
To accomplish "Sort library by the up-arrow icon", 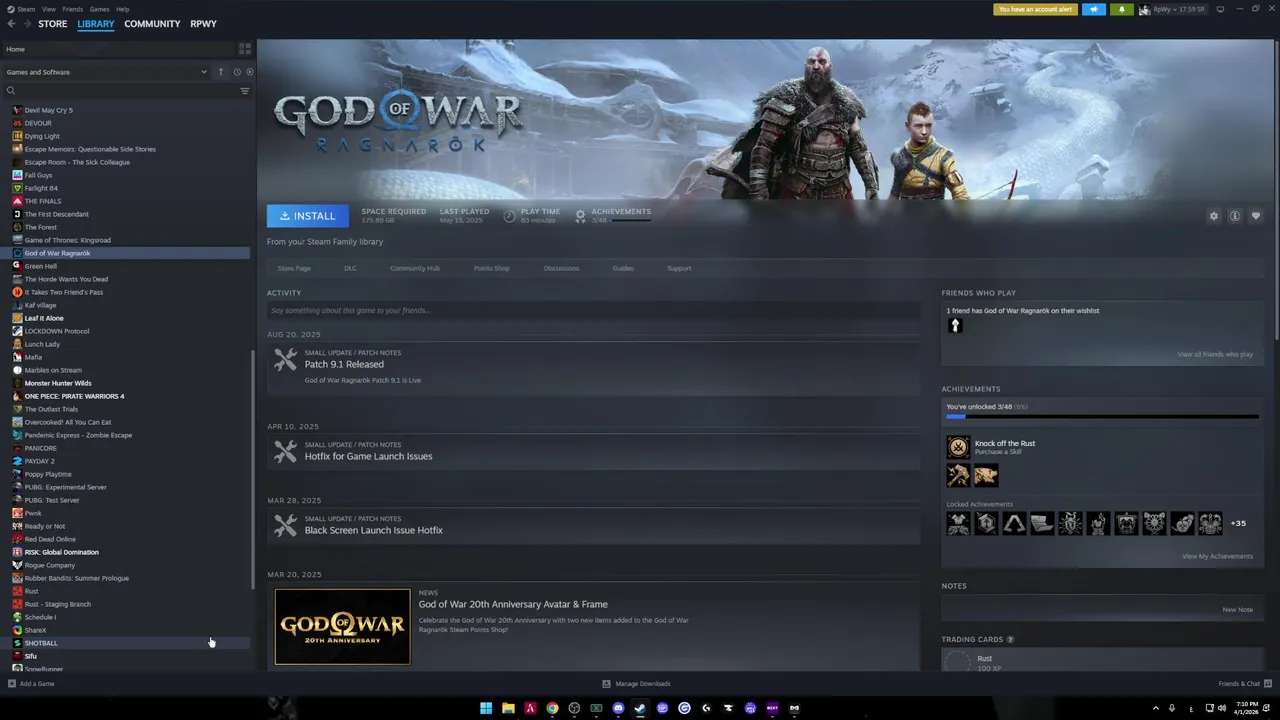I will click(221, 72).
